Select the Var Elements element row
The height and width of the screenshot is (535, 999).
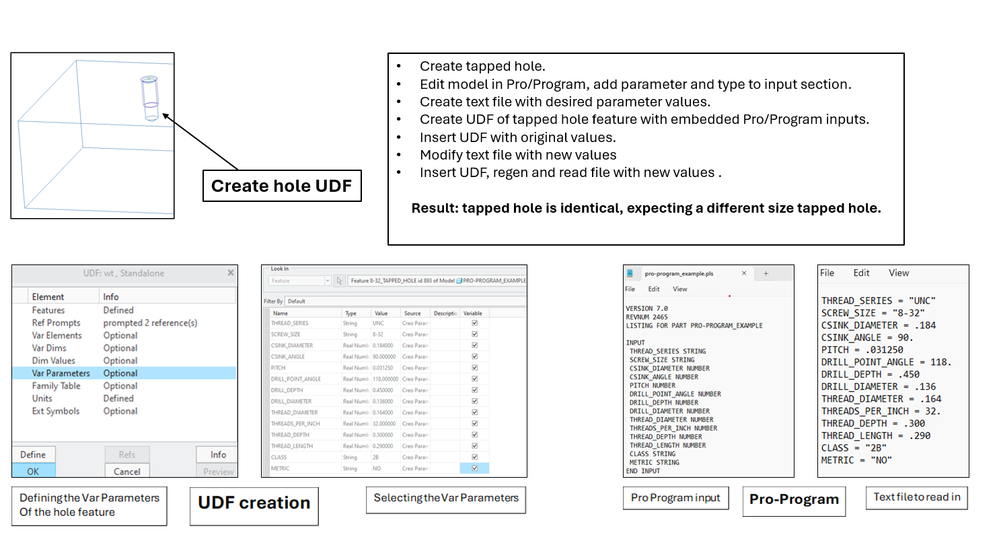click(124, 335)
